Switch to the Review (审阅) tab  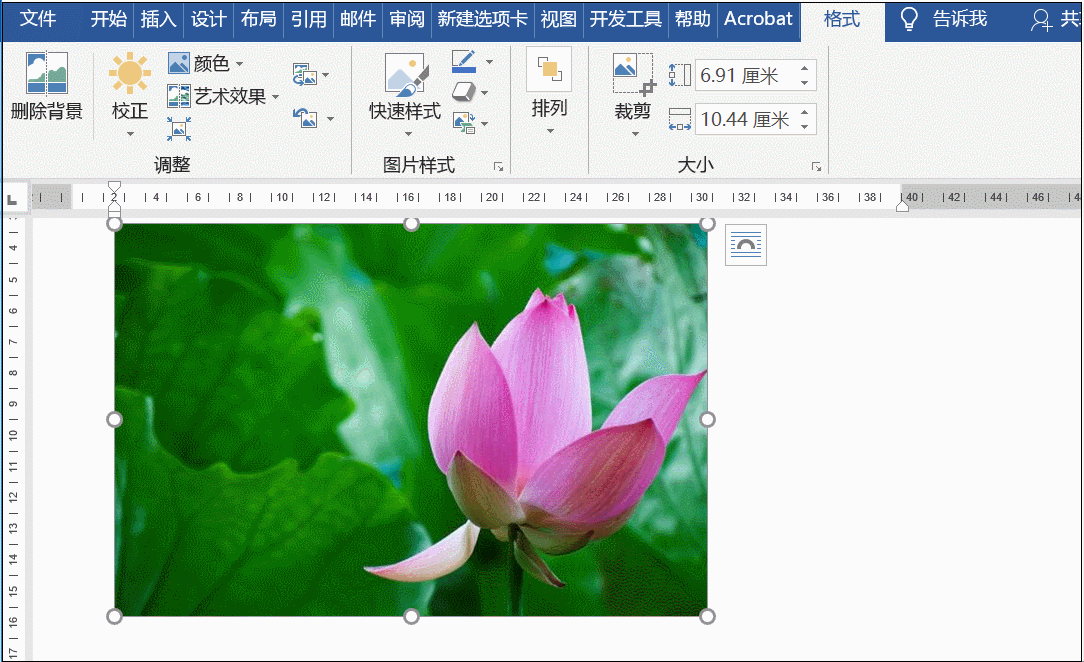[x=407, y=19]
